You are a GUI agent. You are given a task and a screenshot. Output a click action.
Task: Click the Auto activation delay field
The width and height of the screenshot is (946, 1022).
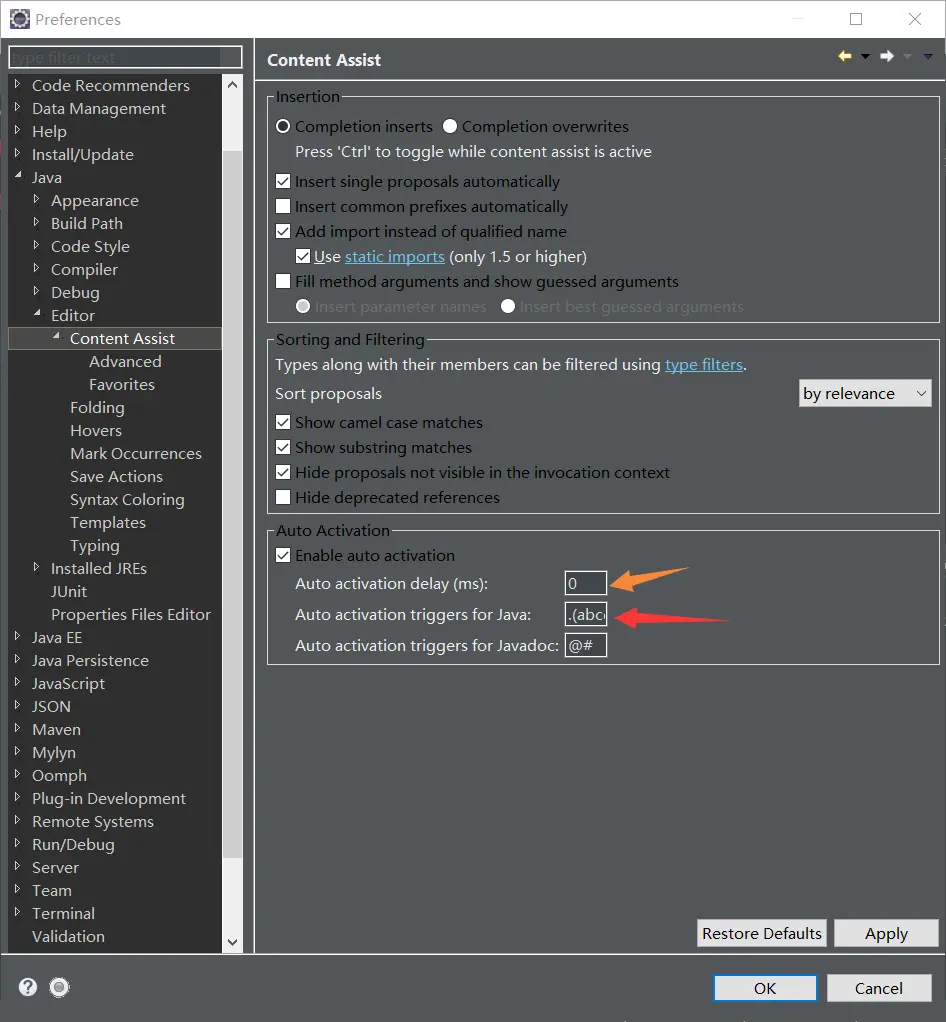click(585, 583)
